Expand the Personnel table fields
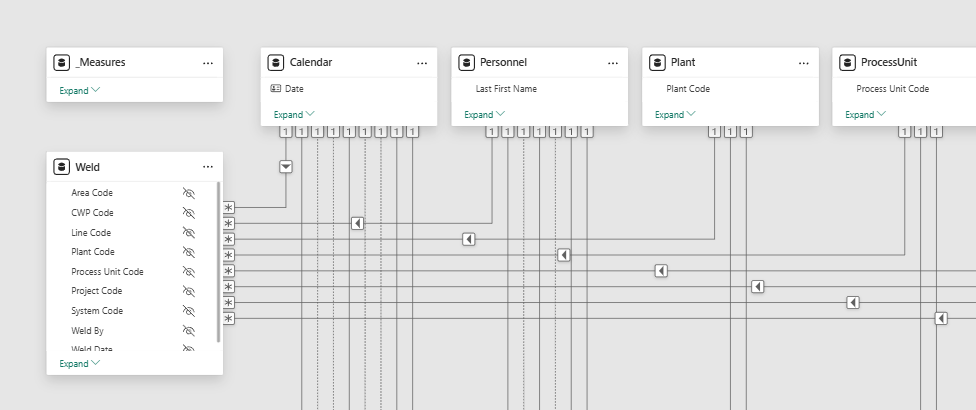The image size is (976, 410). tap(485, 114)
